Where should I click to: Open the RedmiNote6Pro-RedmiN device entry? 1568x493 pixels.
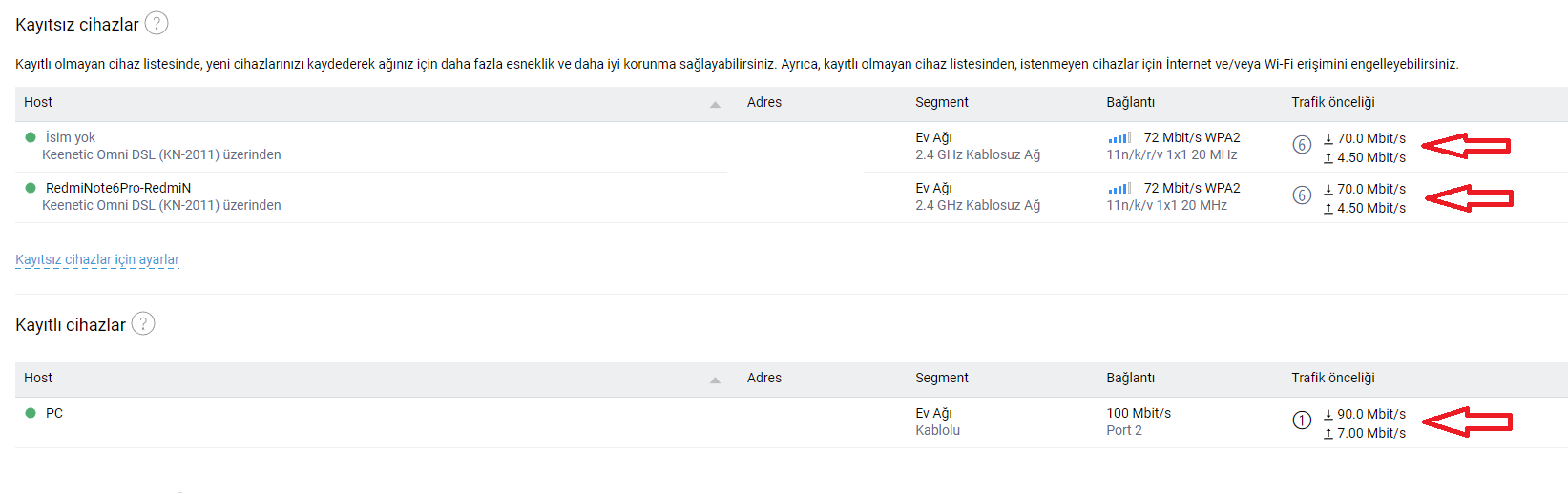[x=118, y=188]
